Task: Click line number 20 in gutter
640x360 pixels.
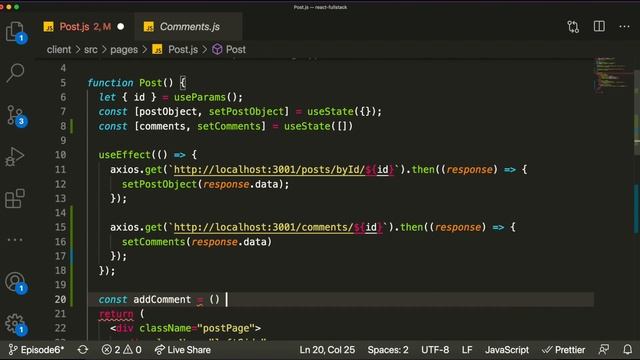Action: 60,299
